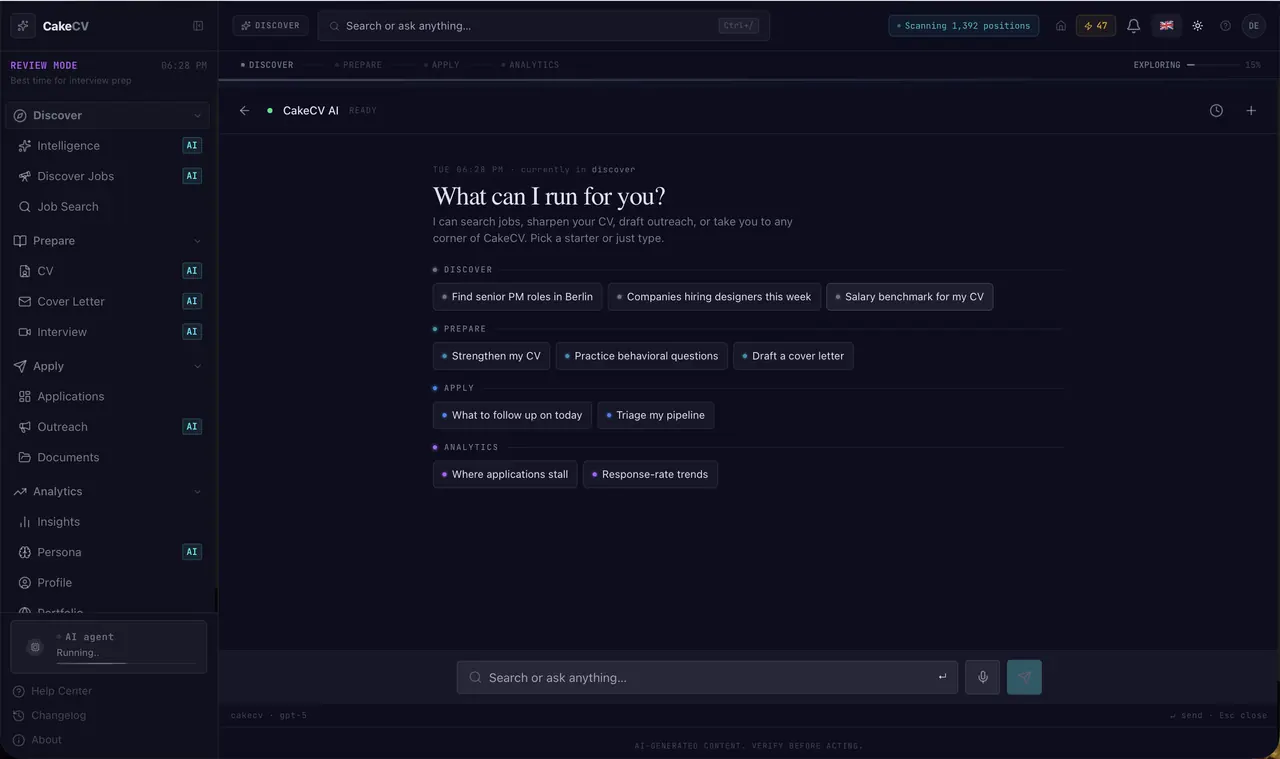Click the send paper plane button
The image size is (1280, 759).
pyautogui.click(x=1024, y=677)
